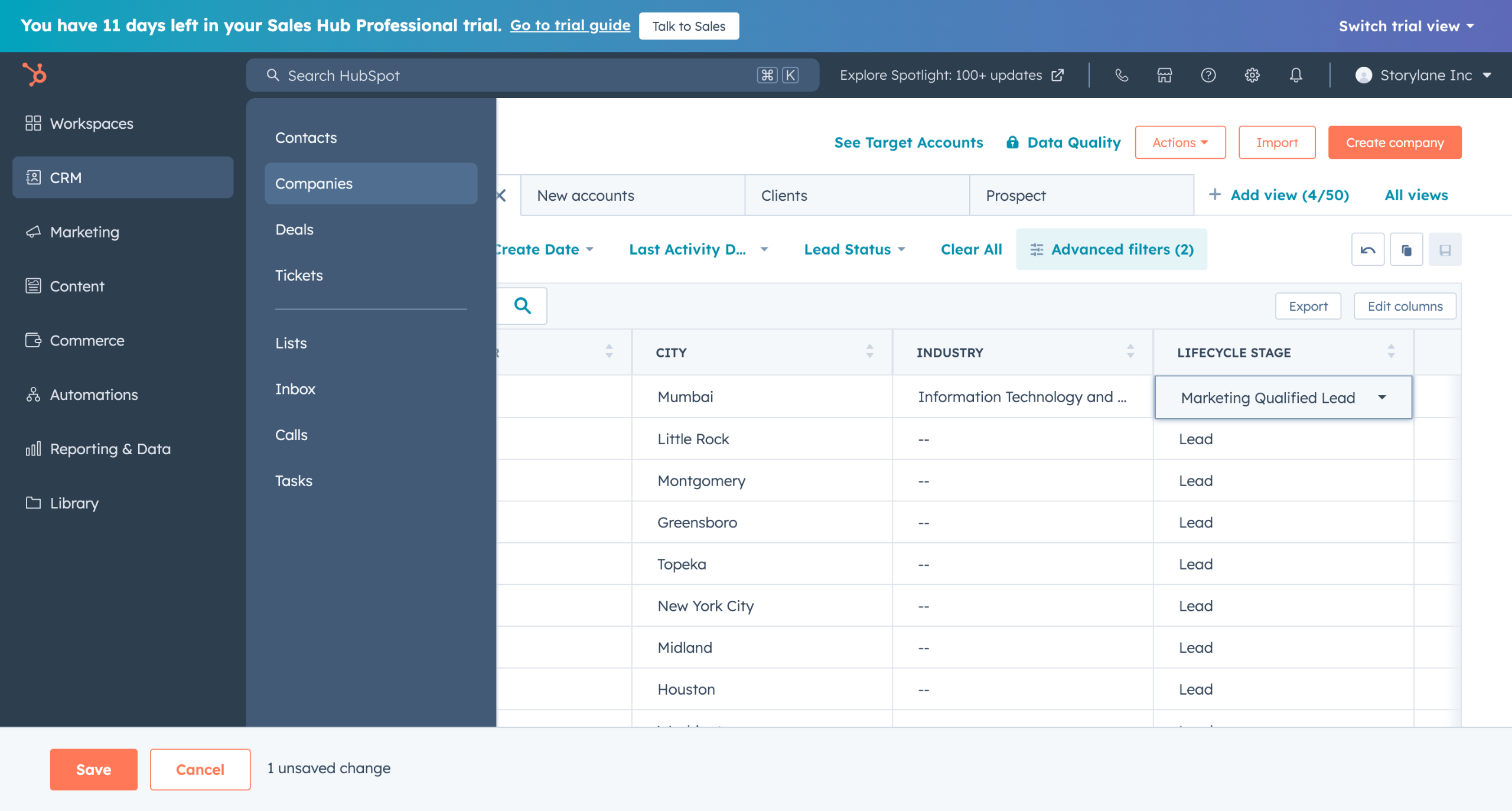Open the Workspaces sidebar item
The height and width of the screenshot is (811, 1512).
click(123, 123)
